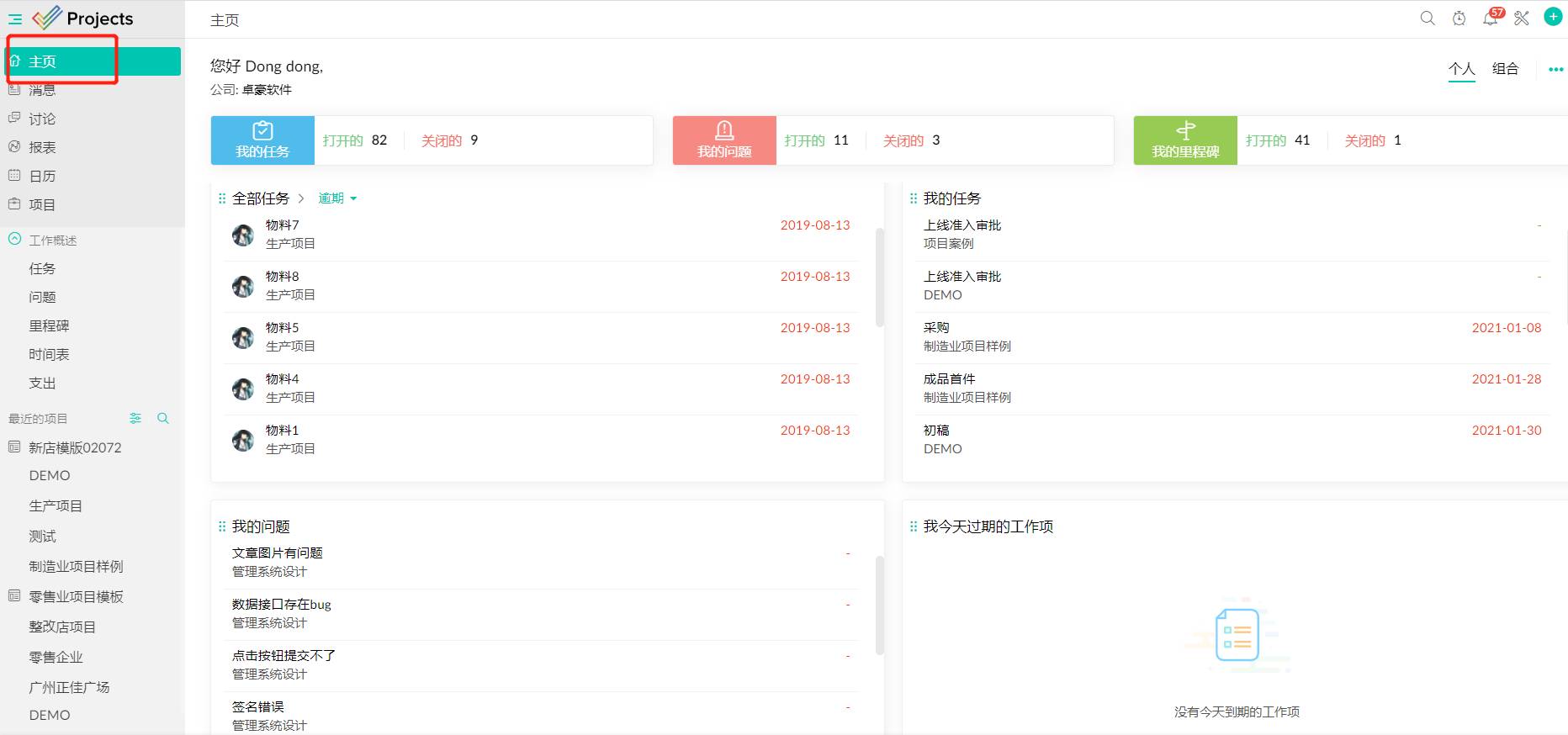Image resolution: width=1568 pixels, height=735 pixels.
Task: Open the 物料7 overdue task
Action: pos(283,225)
